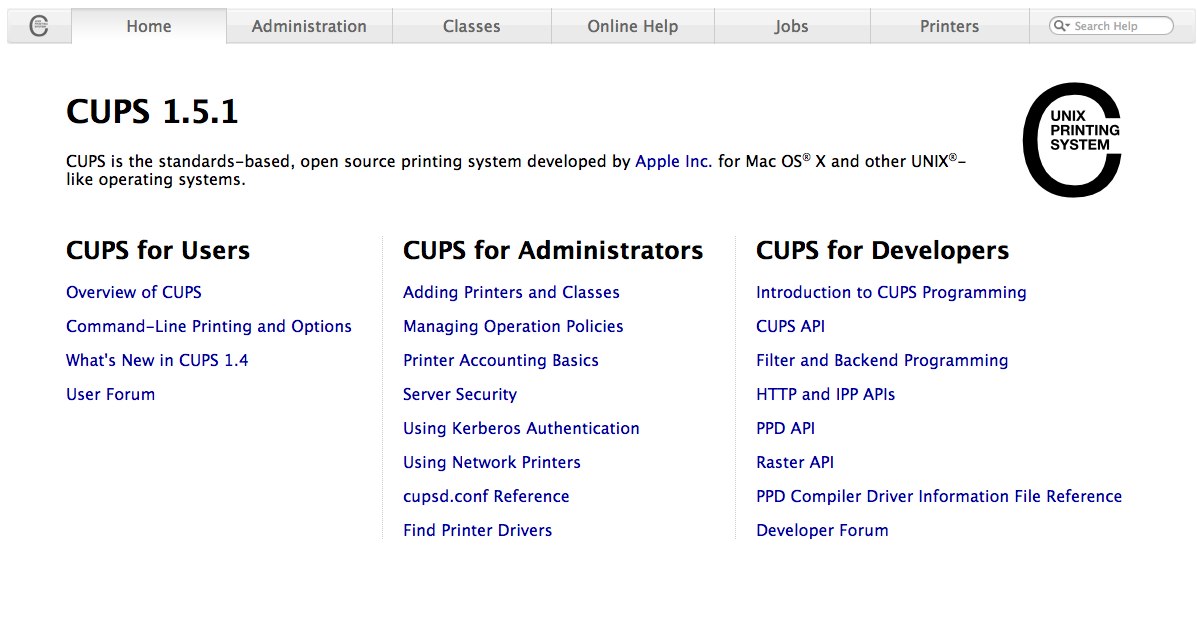Click the magnifier icon in the Search Help field
1197x641 pixels.
click(x=1061, y=26)
